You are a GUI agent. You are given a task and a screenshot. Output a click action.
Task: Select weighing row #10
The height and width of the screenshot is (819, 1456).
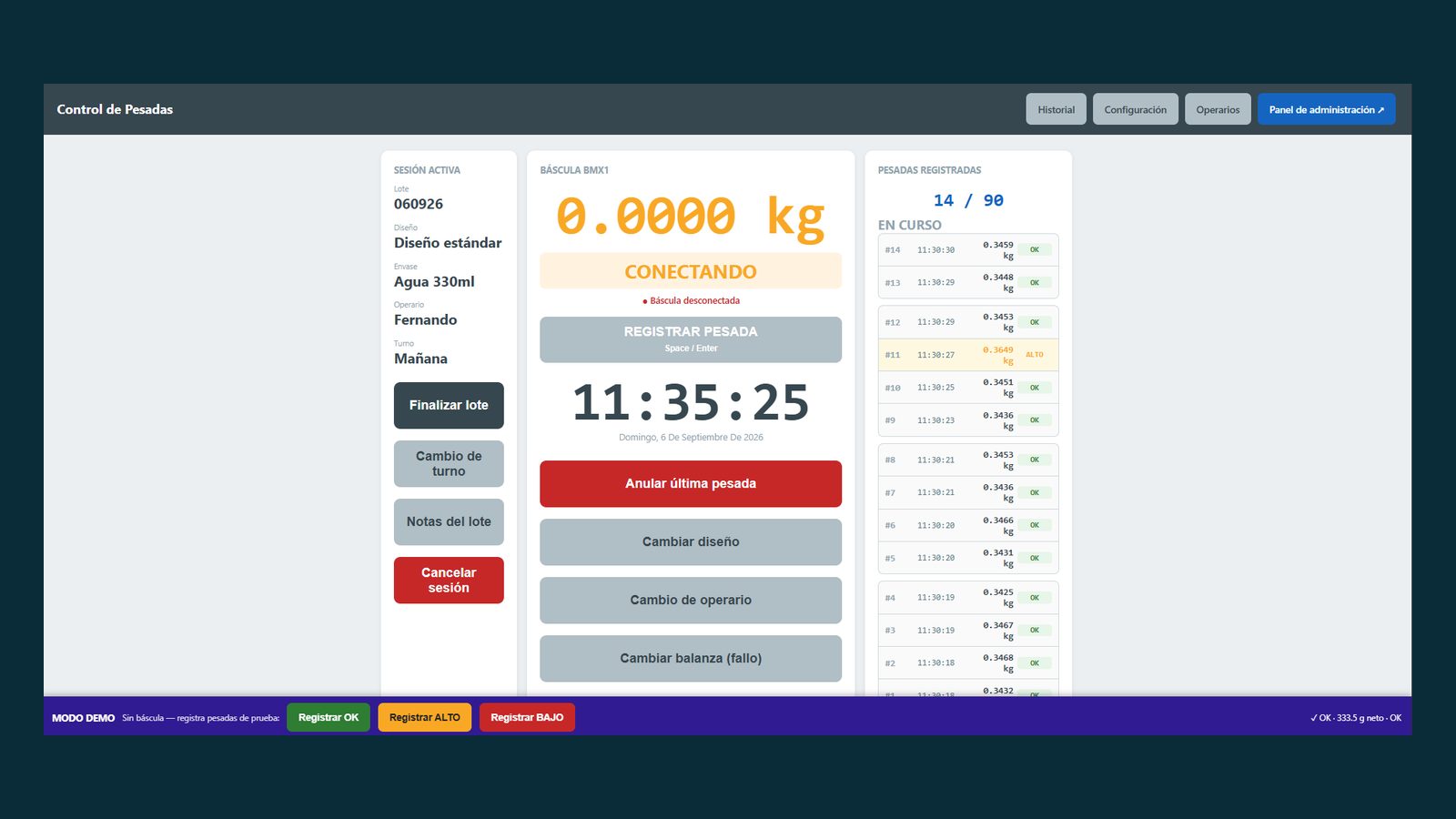coord(968,388)
